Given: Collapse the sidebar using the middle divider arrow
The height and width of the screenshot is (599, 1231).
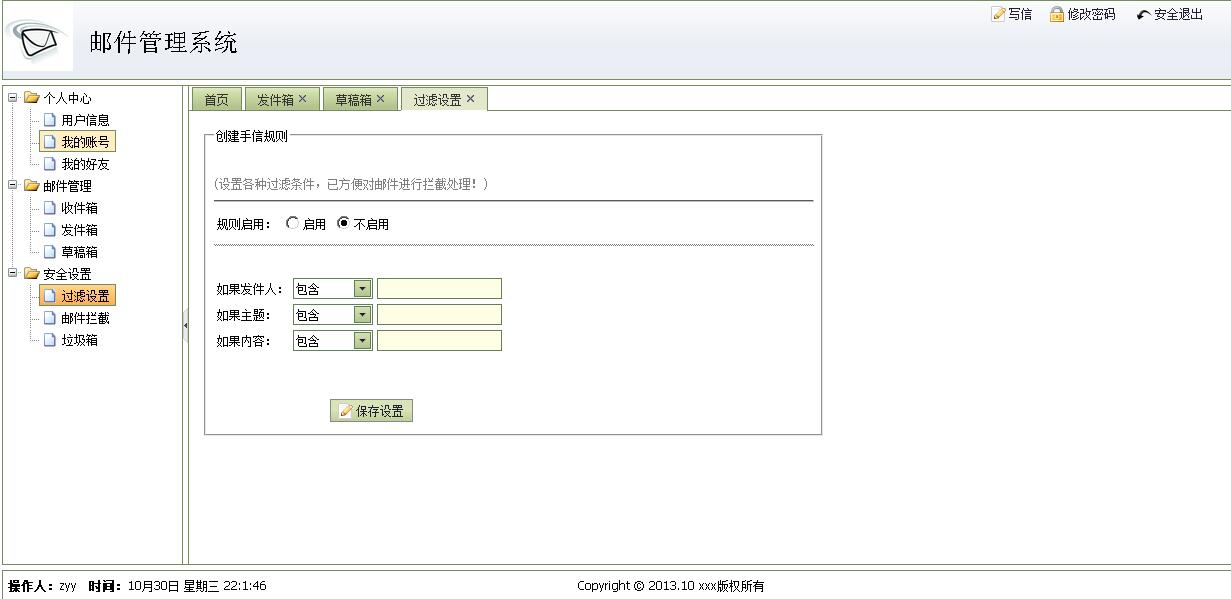Looking at the screenshot, I should (186, 325).
